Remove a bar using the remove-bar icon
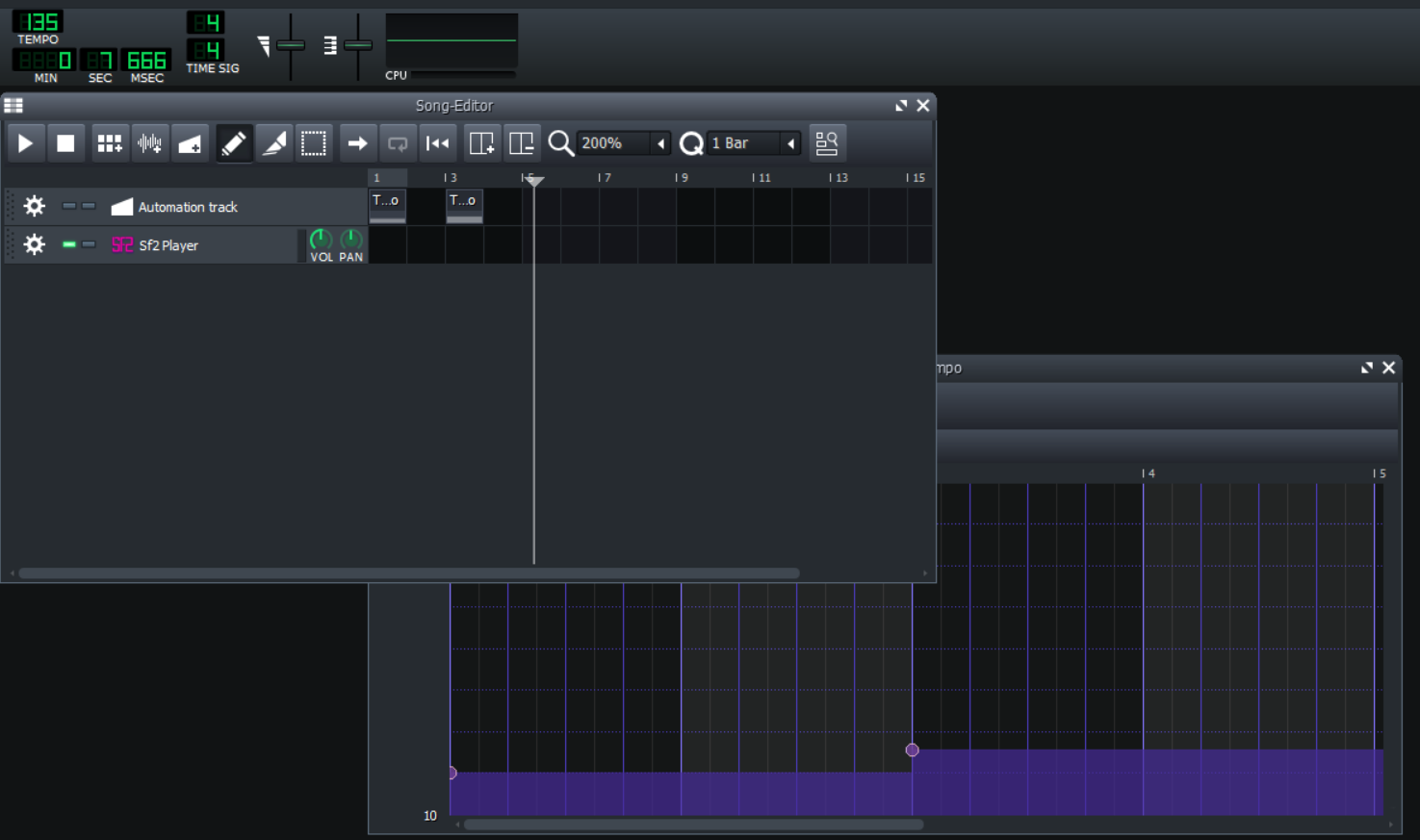 click(x=522, y=143)
